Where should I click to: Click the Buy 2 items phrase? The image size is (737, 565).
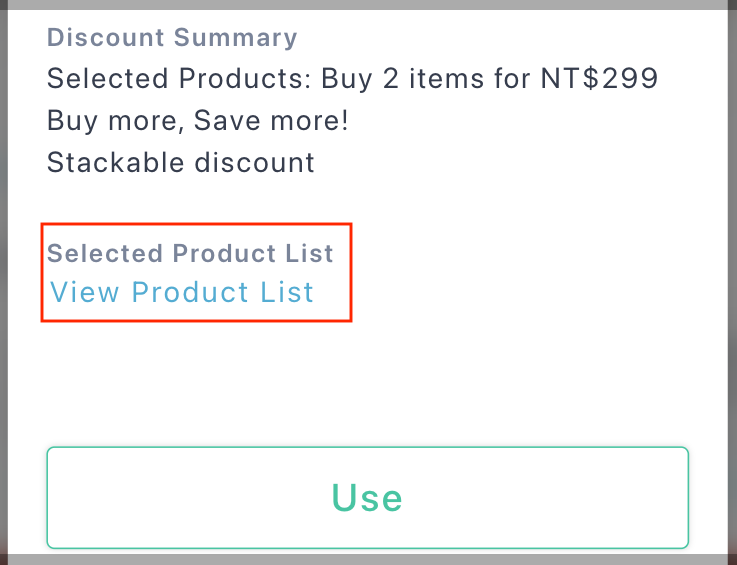click(402, 78)
